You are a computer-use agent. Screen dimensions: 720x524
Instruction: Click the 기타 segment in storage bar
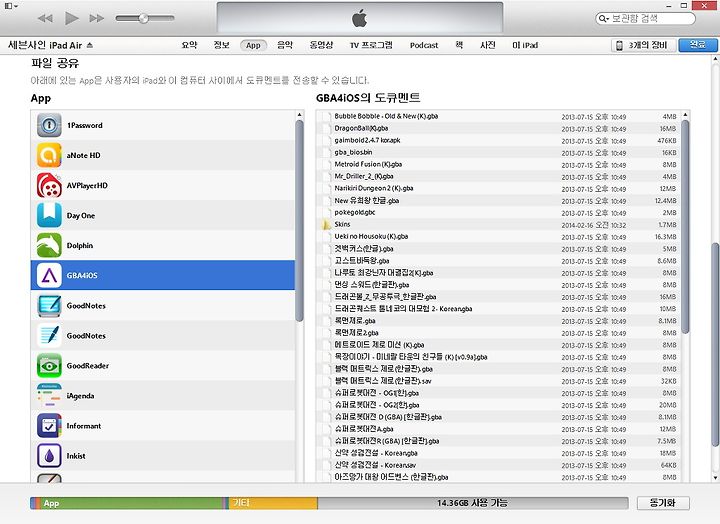(273, 503)
